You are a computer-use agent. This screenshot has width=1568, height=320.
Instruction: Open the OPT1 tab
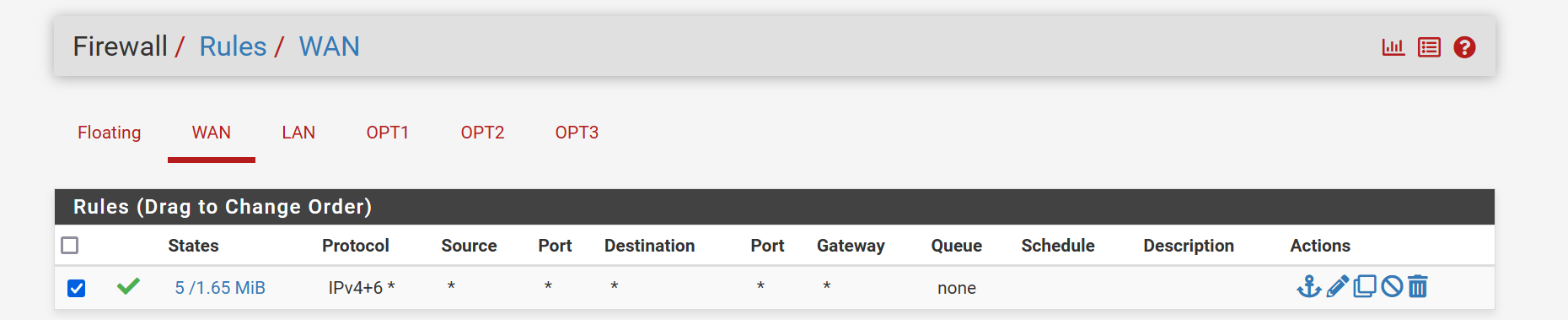(x=388, y=133)
